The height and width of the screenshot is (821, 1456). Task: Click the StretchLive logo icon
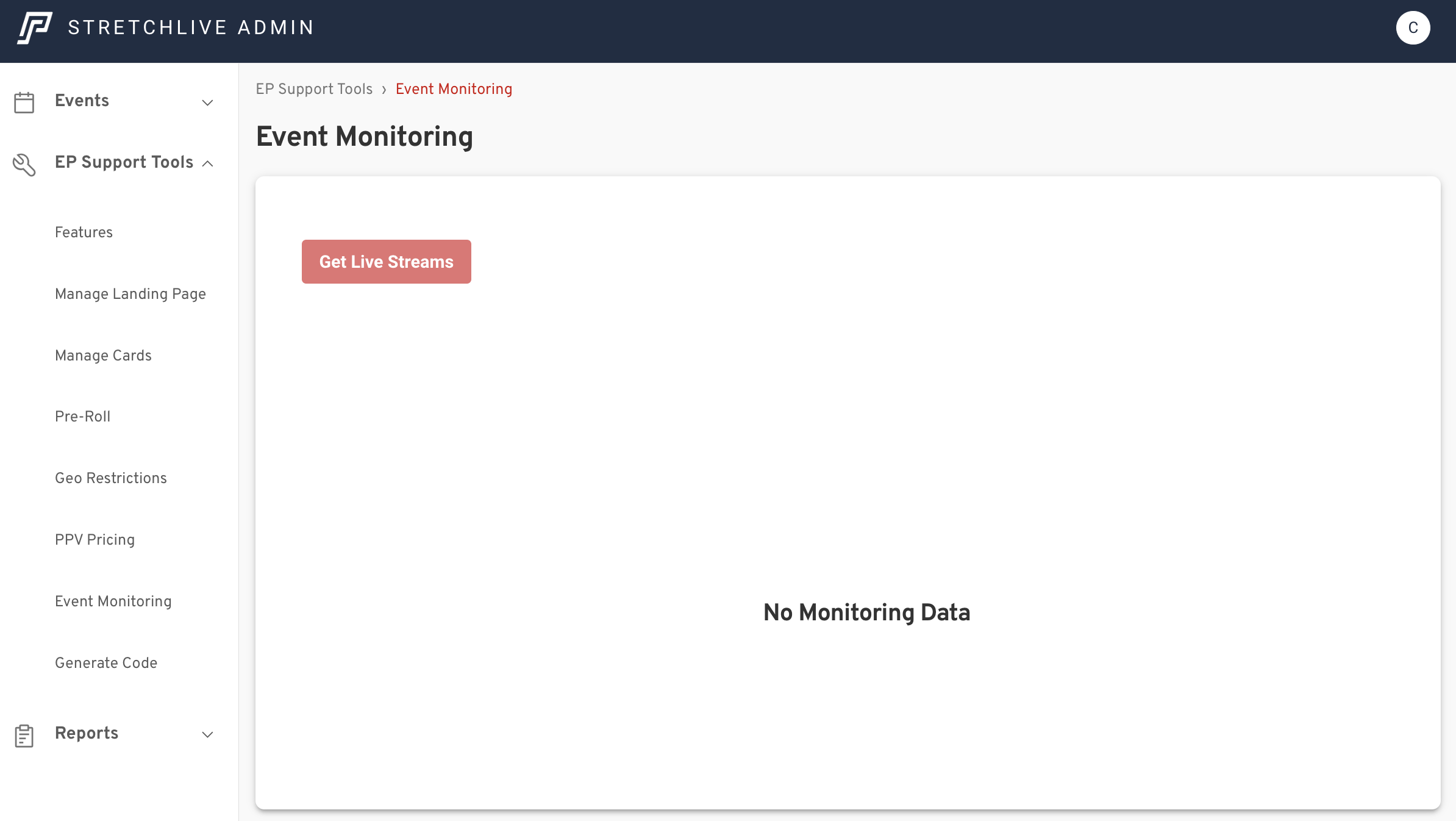[34, 28]
